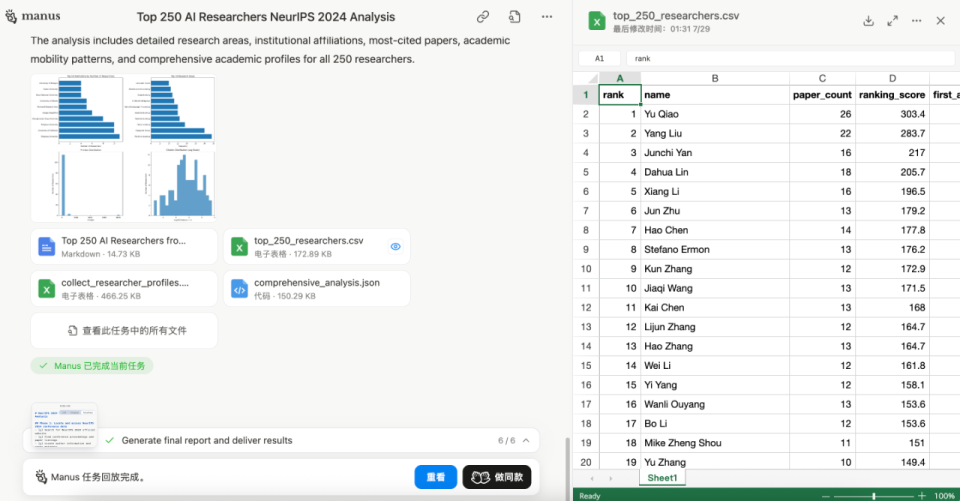Click the code icon of comprehensive_analysis.json

239,289
